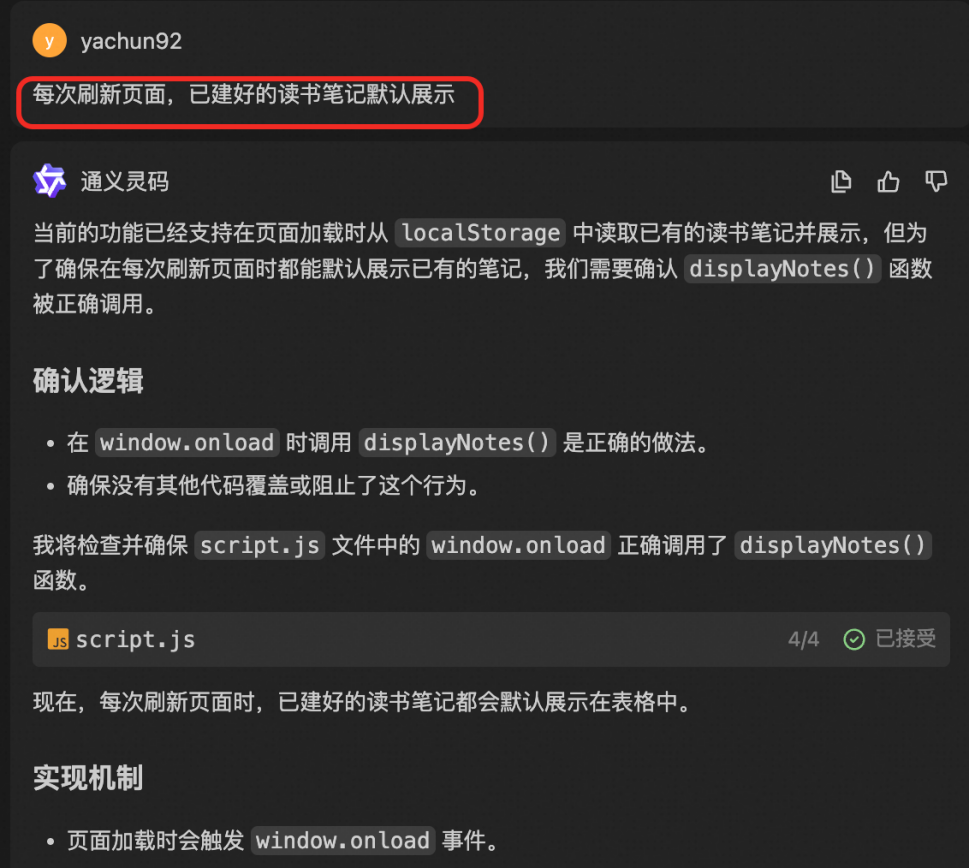Click the 确认逻辑 heading
The image size is (969, 868).
tap(88, 381)
